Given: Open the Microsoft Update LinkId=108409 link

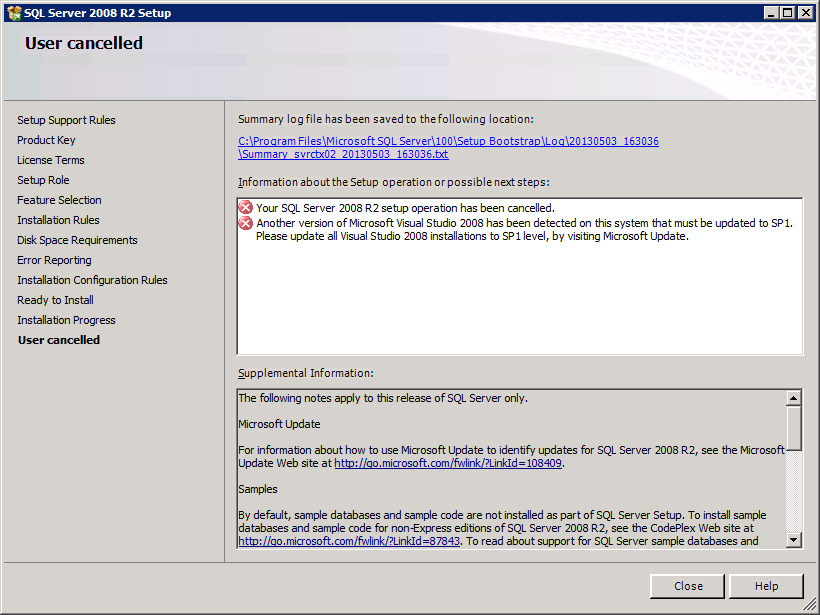Looking at the screenshot, I should (x=448, y=464).
